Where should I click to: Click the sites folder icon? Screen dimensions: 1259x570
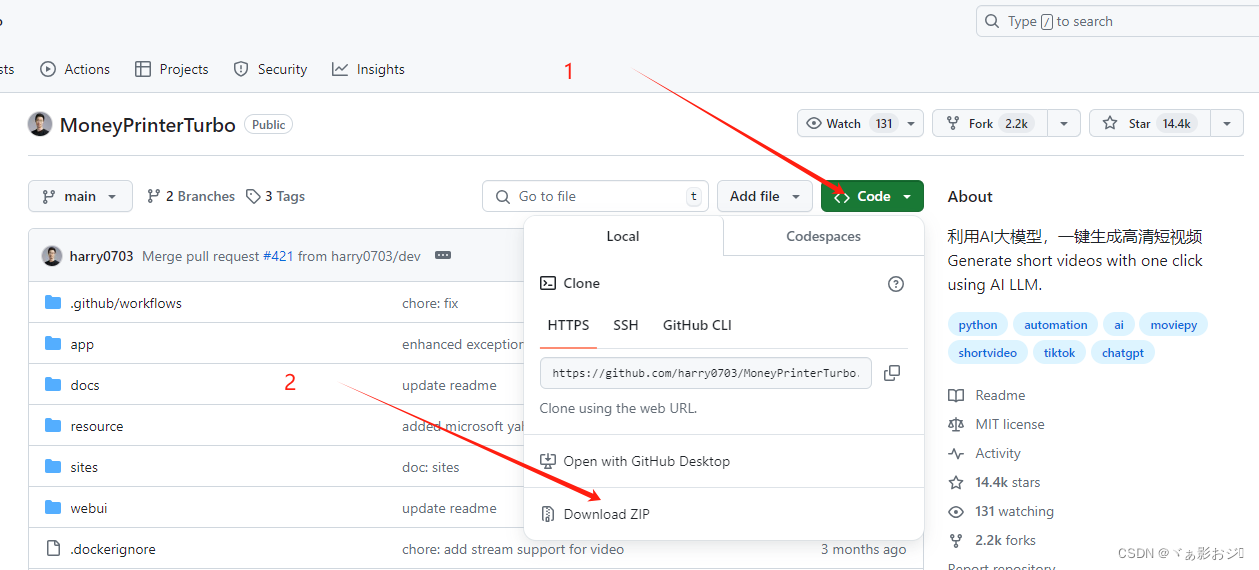pyautogui.click(x=53, y=467)
